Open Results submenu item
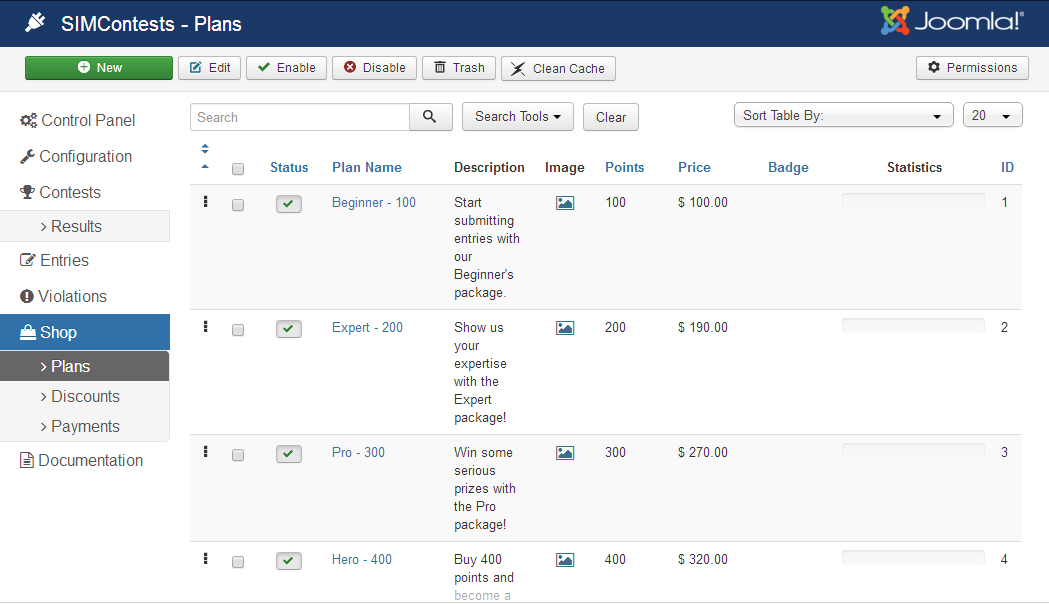This screenshot has width=1049, height=604. tap(84, 226)
